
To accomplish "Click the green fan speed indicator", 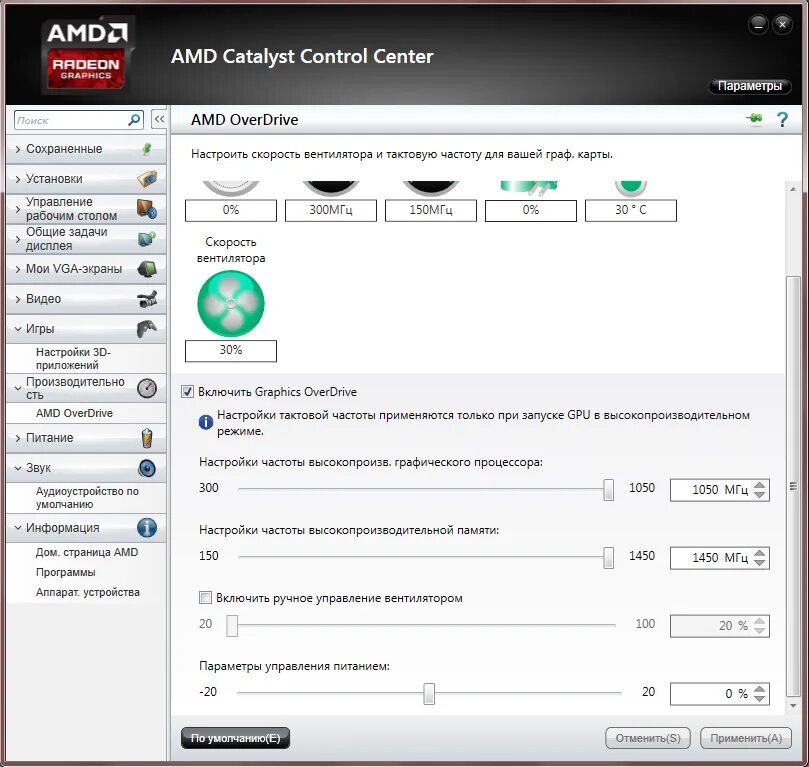I will click(x=231, y=304).
